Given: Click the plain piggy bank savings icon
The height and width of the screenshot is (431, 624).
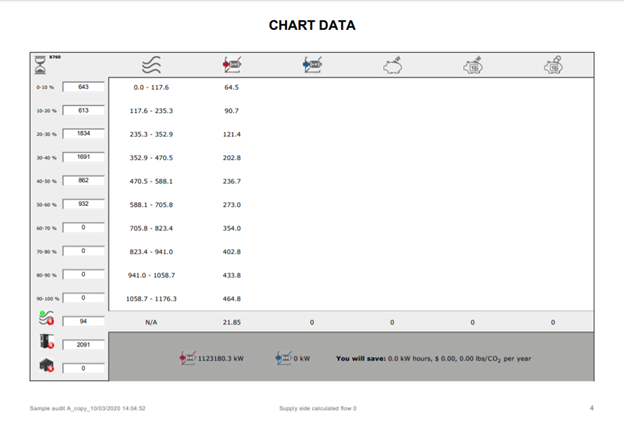Looking at the screenshot, I should 393,65.
